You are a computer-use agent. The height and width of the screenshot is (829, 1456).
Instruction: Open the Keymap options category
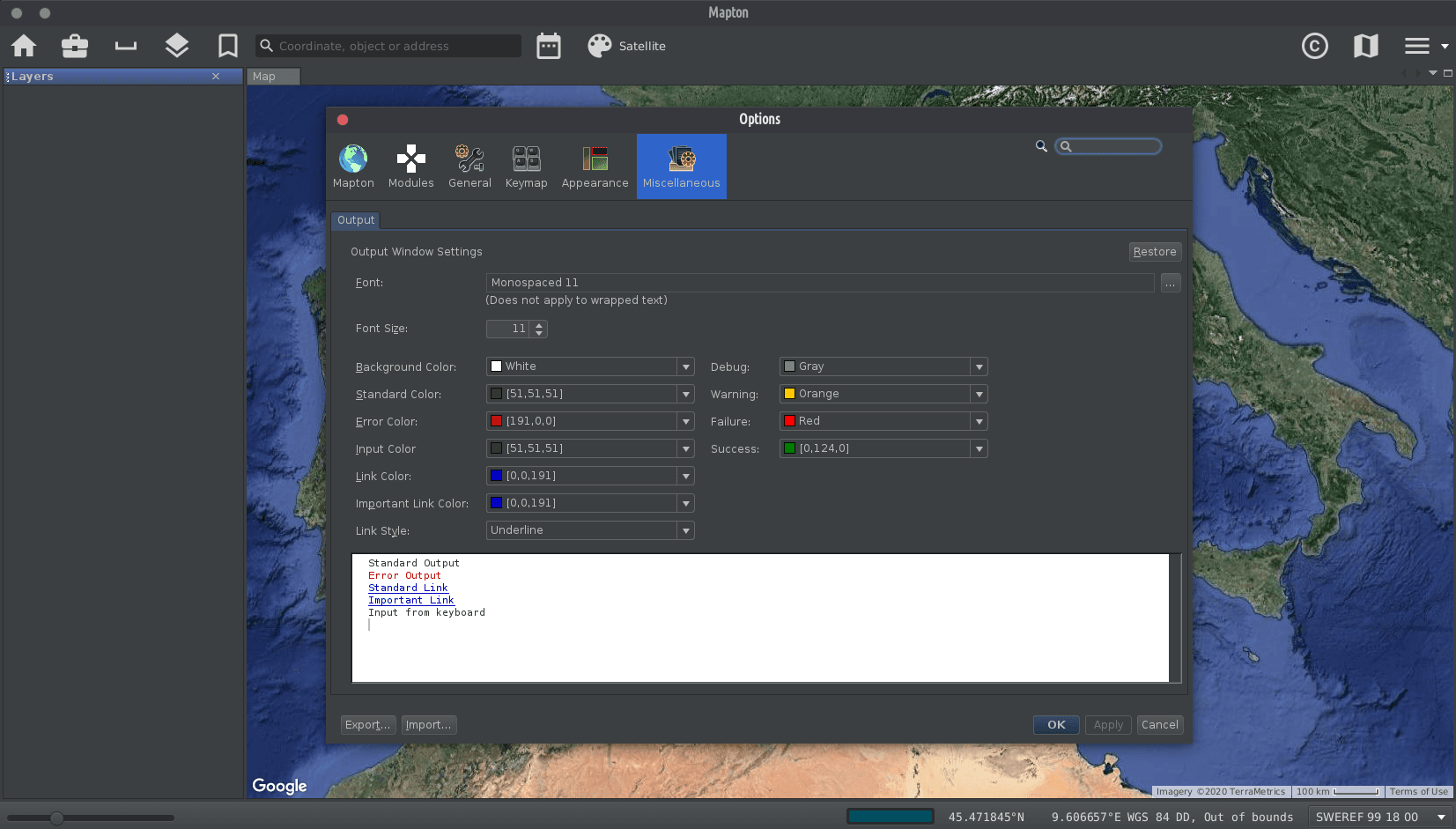[x=526, y=167]
